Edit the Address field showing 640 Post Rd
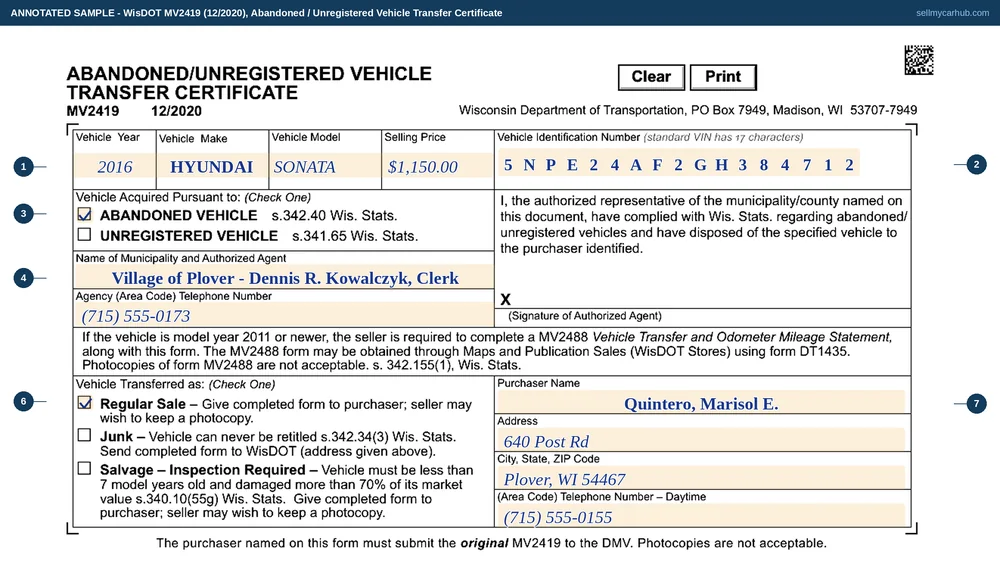1000x570 pixels. tap(701, 440)
